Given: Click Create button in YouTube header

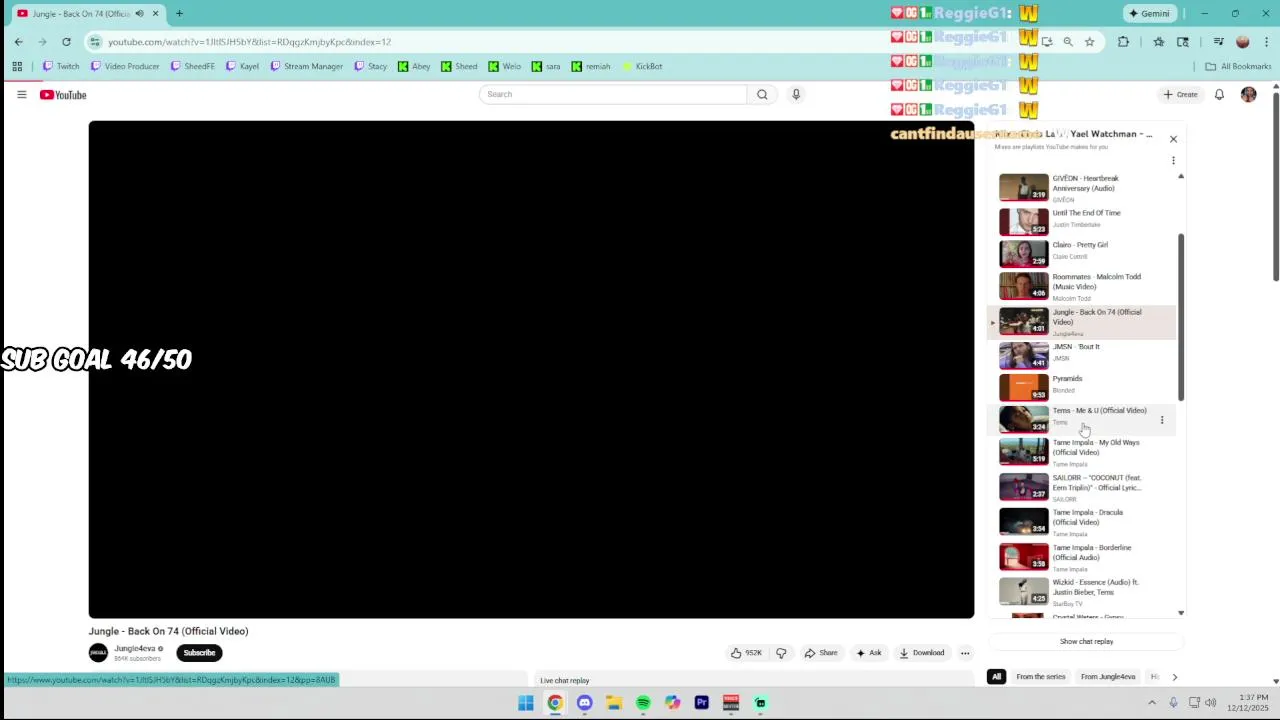Looking at the screenshot, I should (x=1181, y=94).
